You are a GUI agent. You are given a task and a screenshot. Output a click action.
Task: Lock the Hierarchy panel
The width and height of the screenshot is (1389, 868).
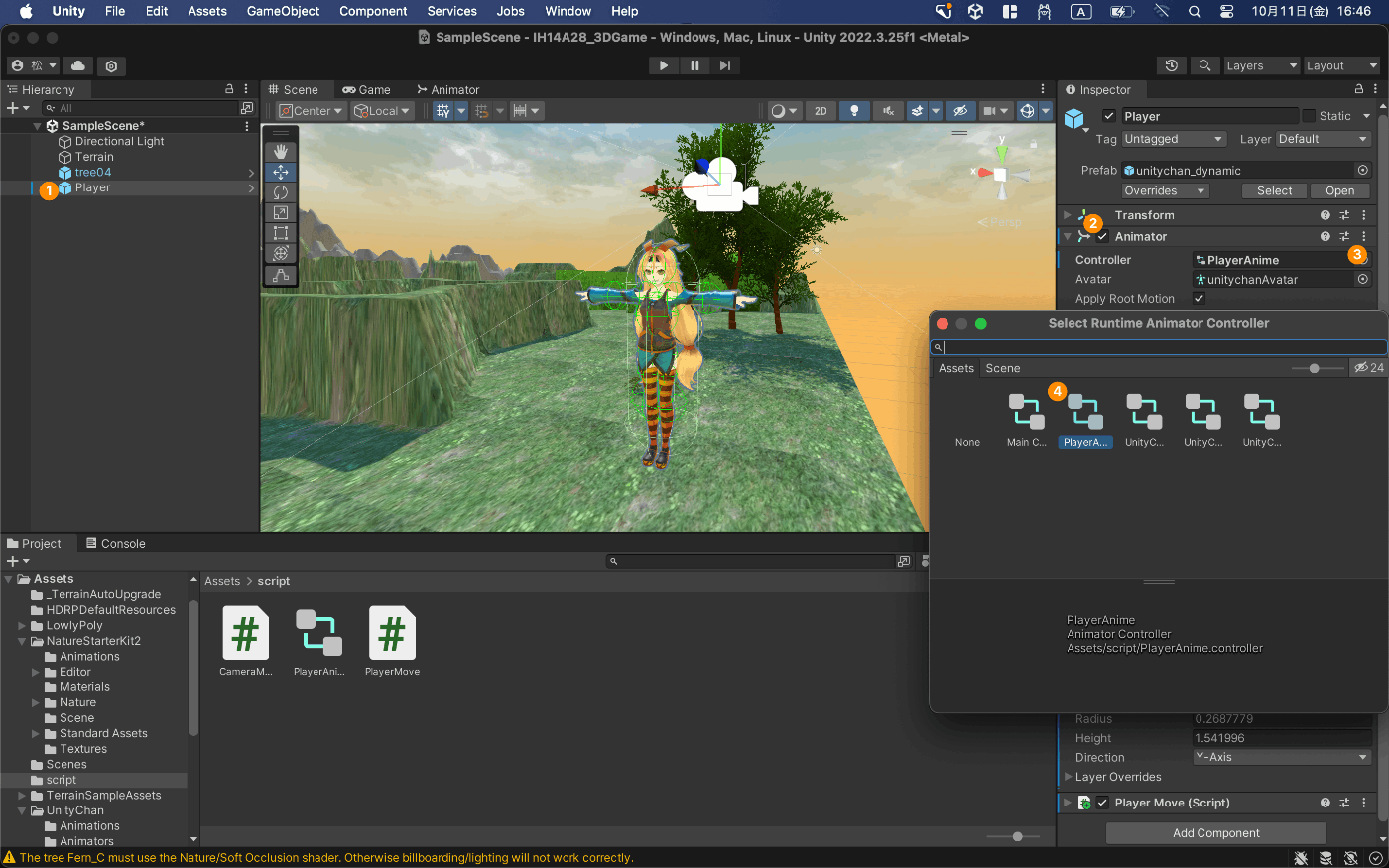coord(230,89)
